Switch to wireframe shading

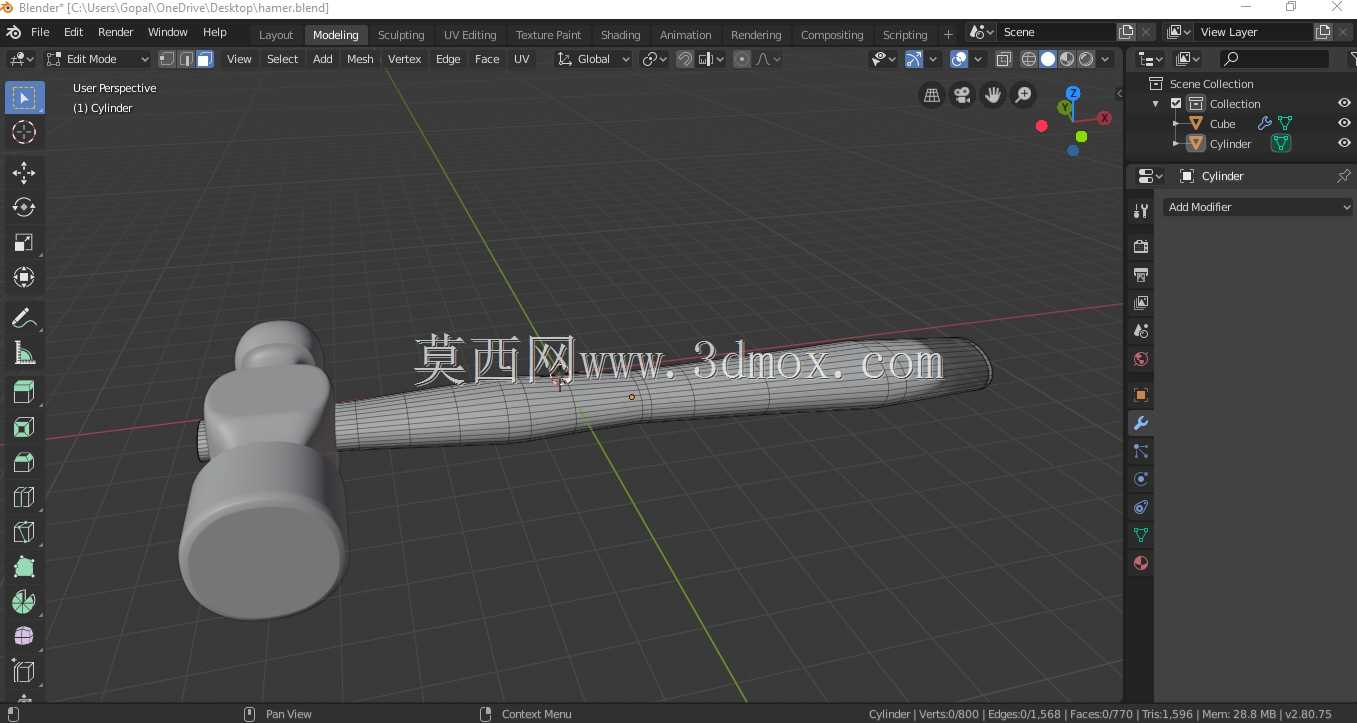pyautogui.click(x=1028, y=59)
